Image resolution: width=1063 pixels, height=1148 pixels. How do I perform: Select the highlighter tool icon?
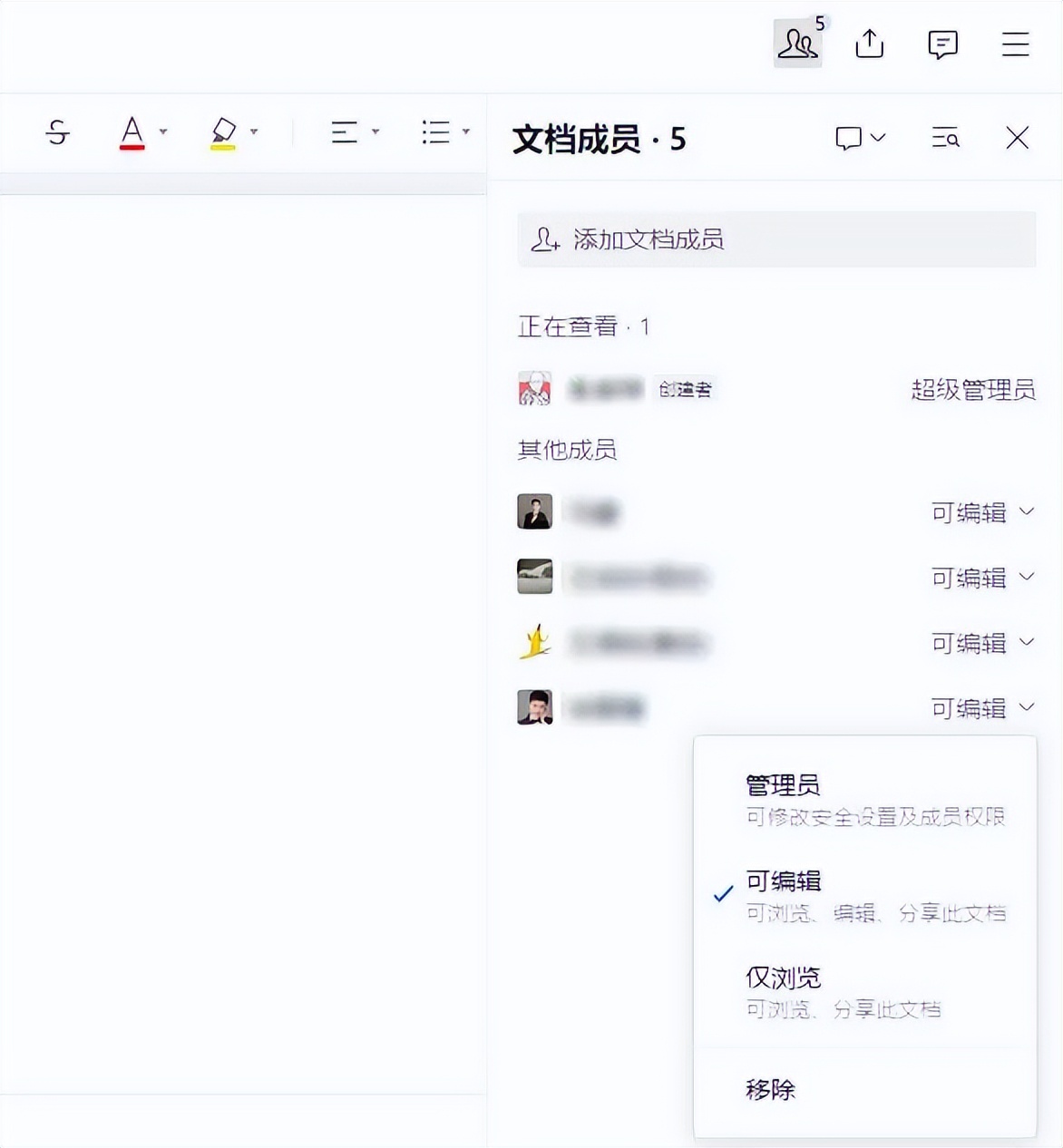223,132
